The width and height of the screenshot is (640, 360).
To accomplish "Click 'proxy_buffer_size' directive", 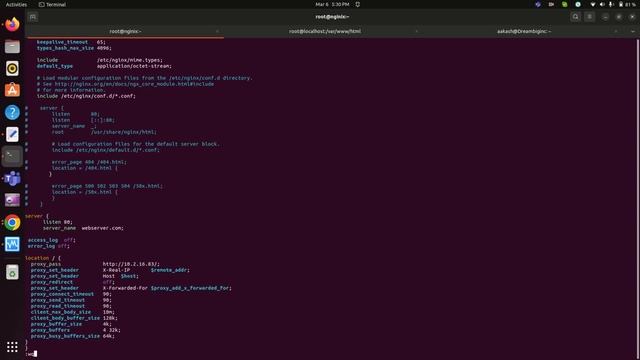I will [56, 324].
